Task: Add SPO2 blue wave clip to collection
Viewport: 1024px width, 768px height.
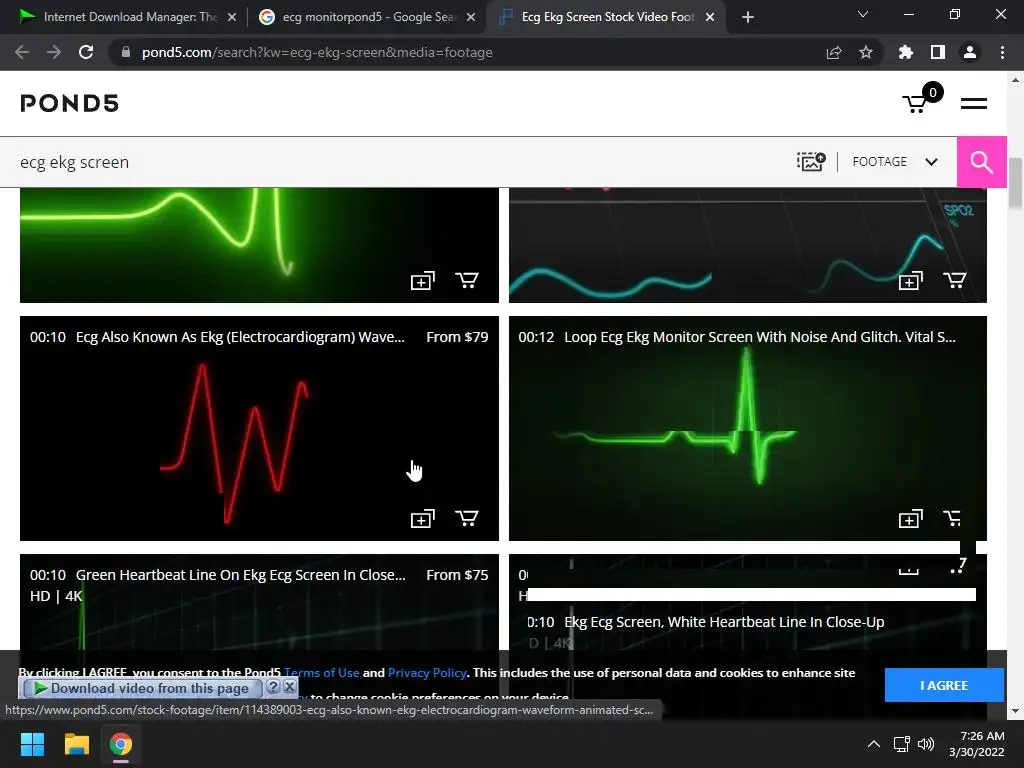Action: (x=910, y=281)
